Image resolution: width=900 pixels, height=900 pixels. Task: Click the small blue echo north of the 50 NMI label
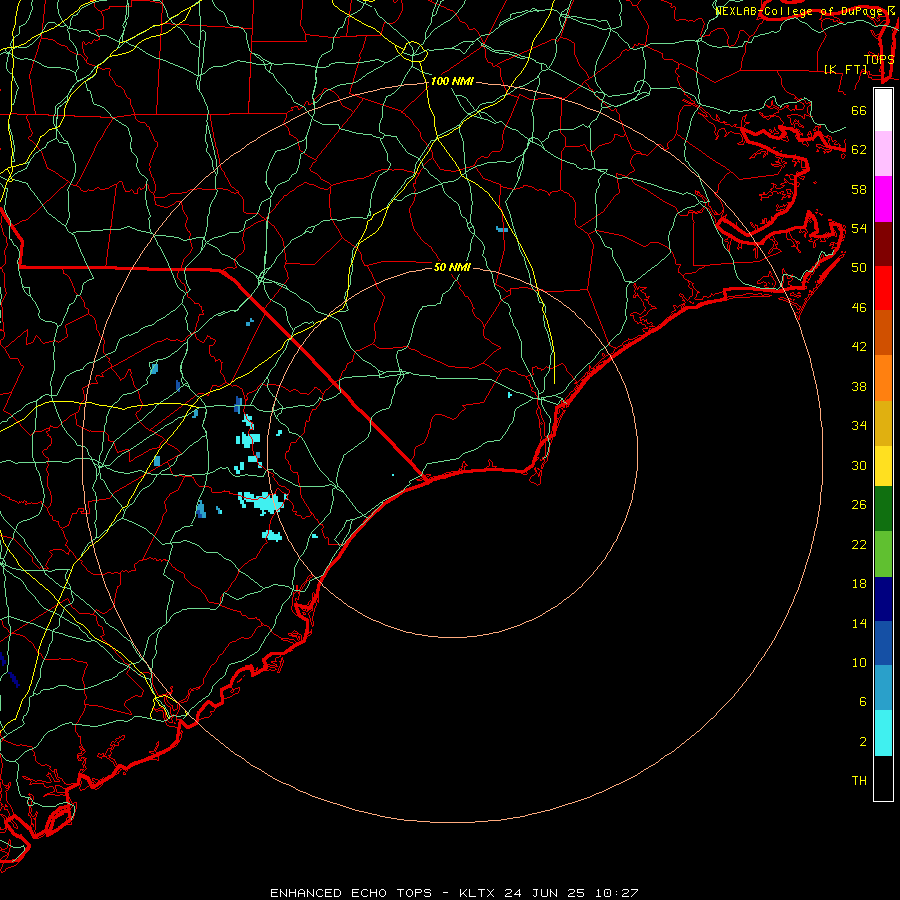tap(502, 229)
